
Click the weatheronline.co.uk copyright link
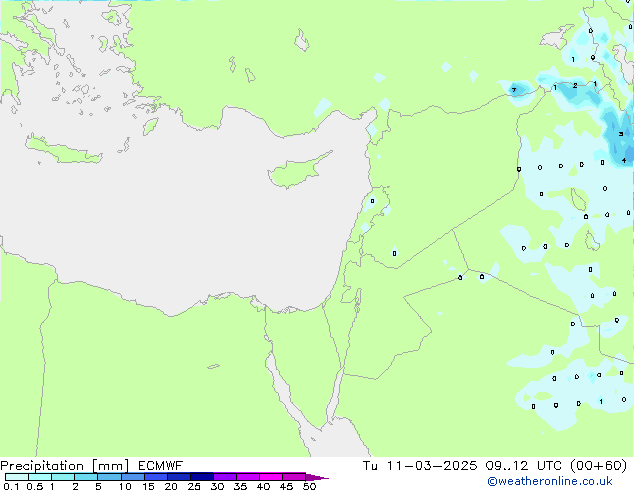(549, 481)
